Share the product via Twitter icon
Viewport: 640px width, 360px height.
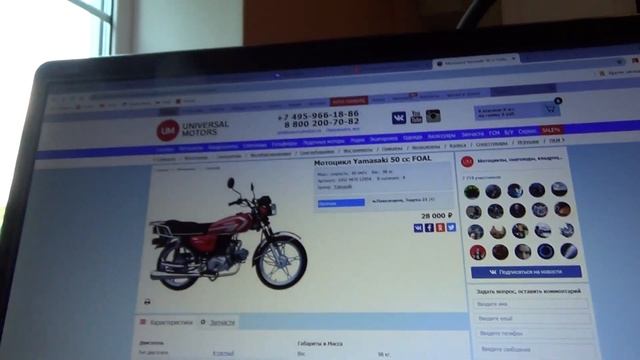pos(451,227)
